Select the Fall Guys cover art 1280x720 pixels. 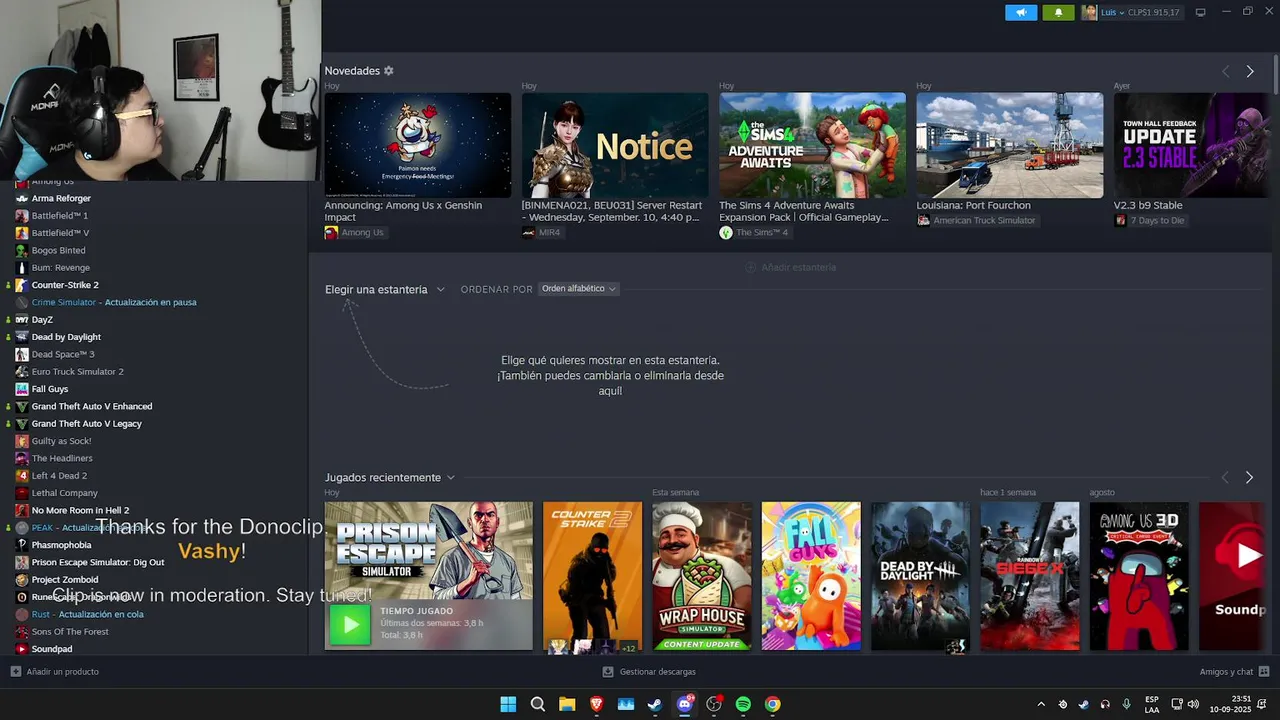point(811,576)
